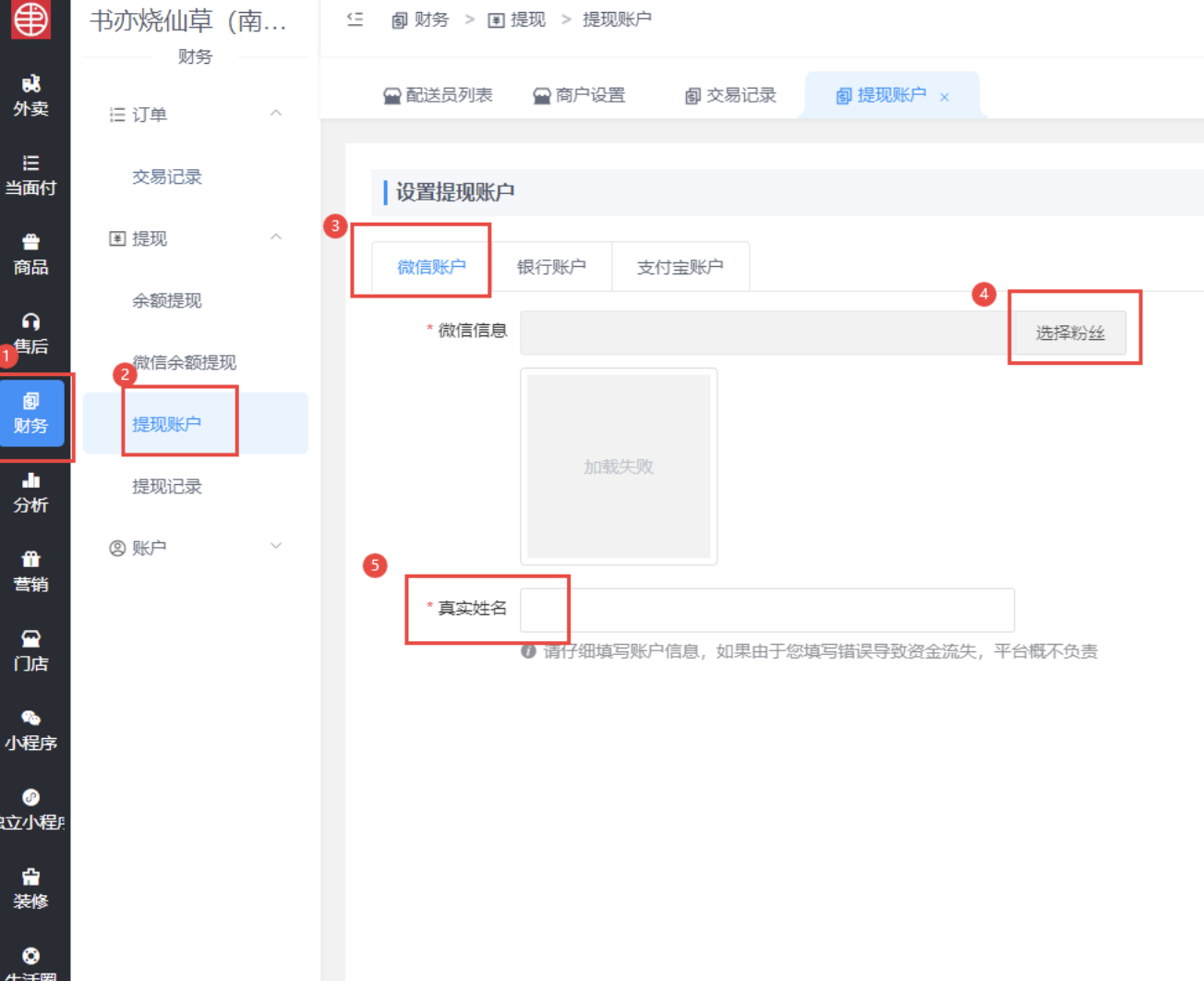1204x981 pixels.
Task: Collapse the side menu toggle icon
Action: click(x=355, y=19)
